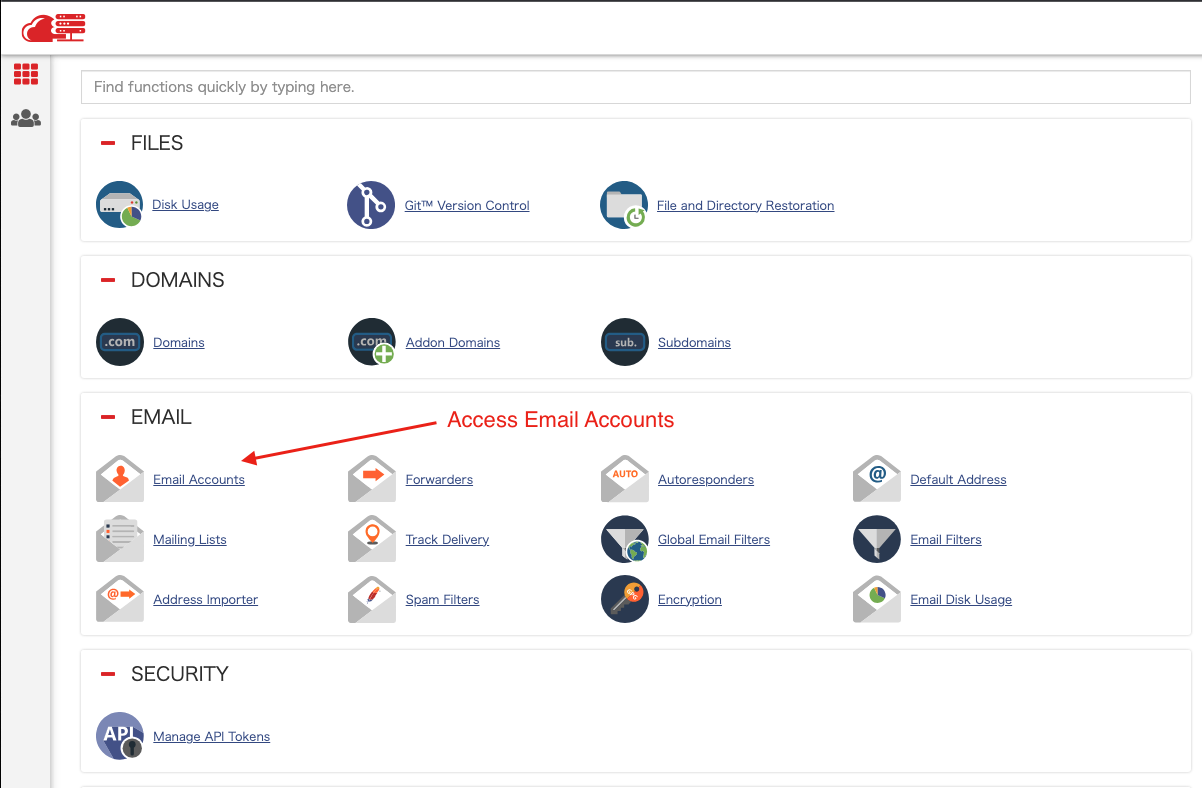Select the Addon Domains icon

tap(371, 342)
